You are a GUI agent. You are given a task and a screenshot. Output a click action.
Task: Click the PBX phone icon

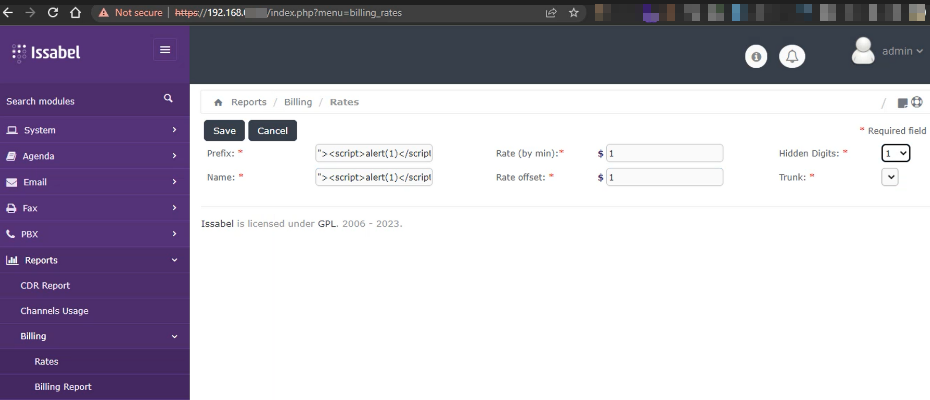(11, 234)
